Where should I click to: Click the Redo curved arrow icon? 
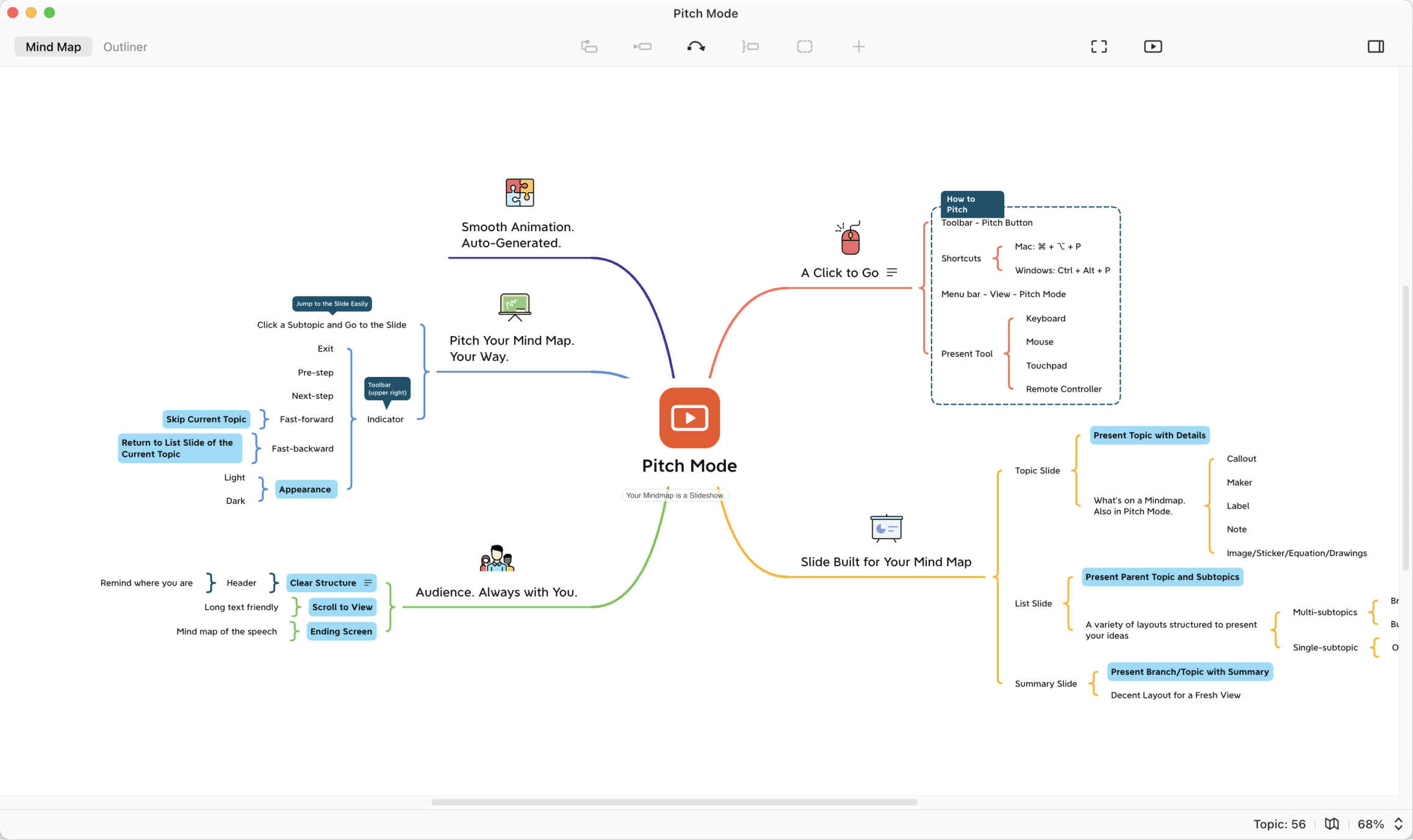[696, 46]
